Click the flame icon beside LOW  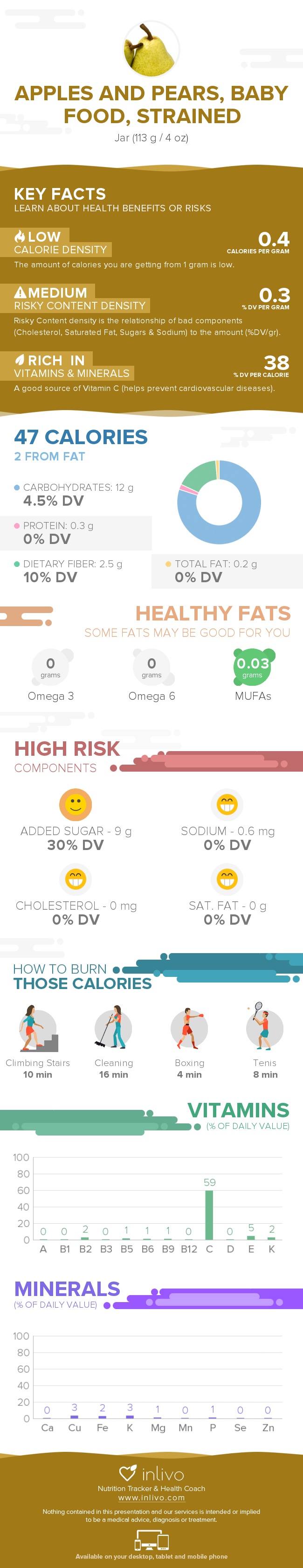pyautogui.click(x=20, y=236)
